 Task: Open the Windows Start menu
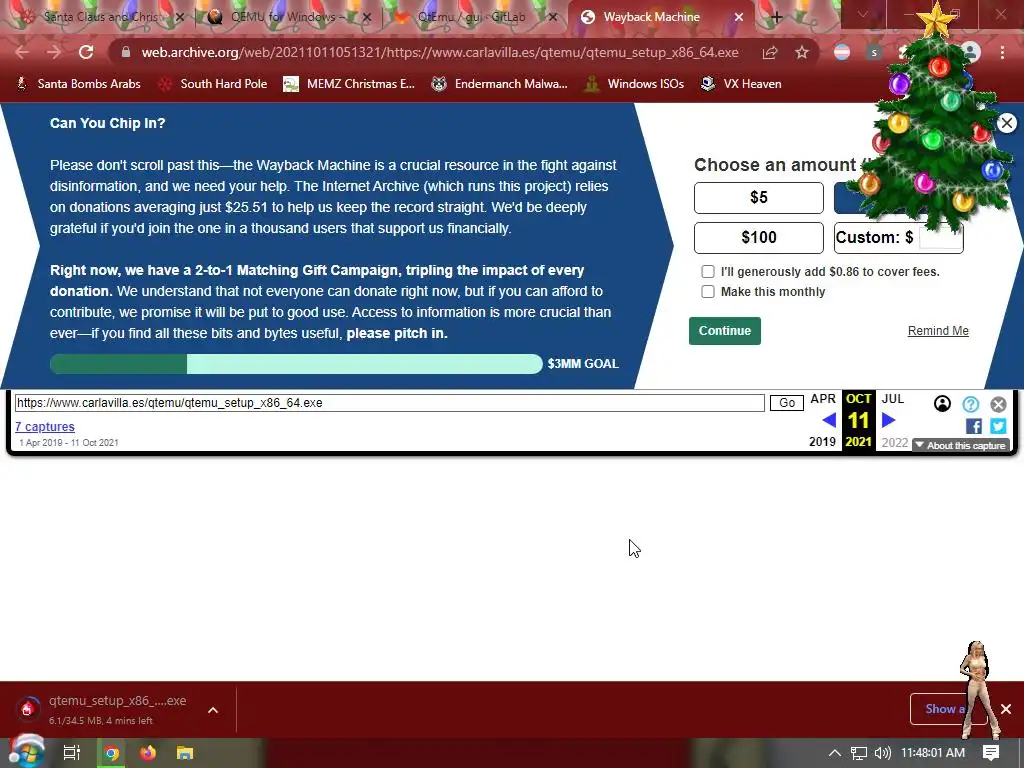pyautogui.click(x=25, y=752)
